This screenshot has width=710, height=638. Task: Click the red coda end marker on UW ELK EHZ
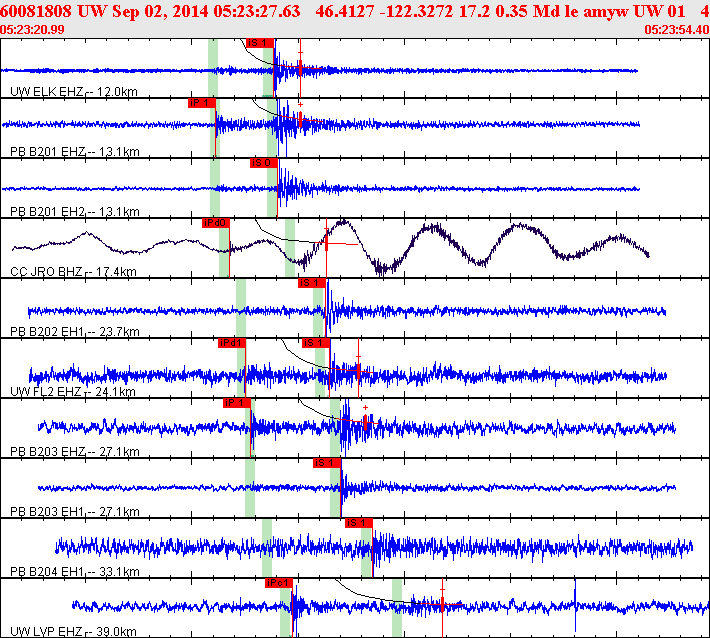[x=300, y=68]
